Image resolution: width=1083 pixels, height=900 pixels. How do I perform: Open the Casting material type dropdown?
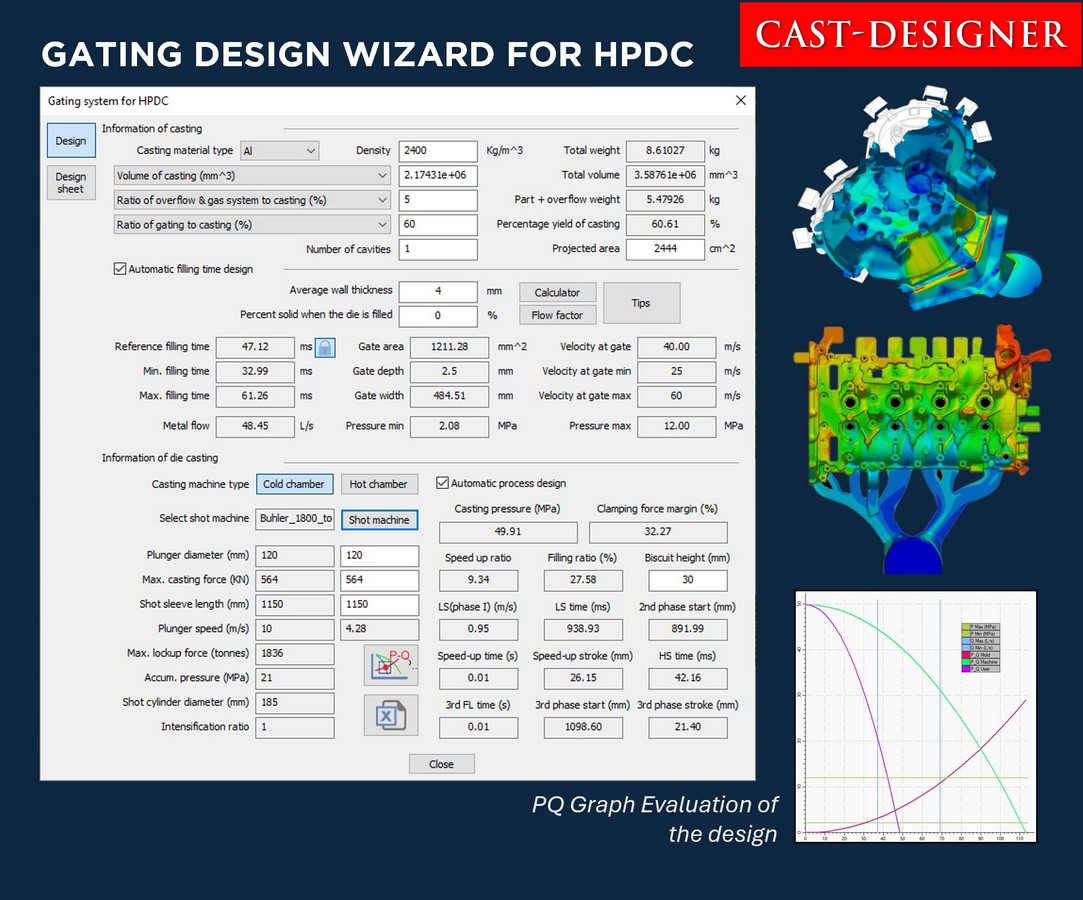(279, 151)
